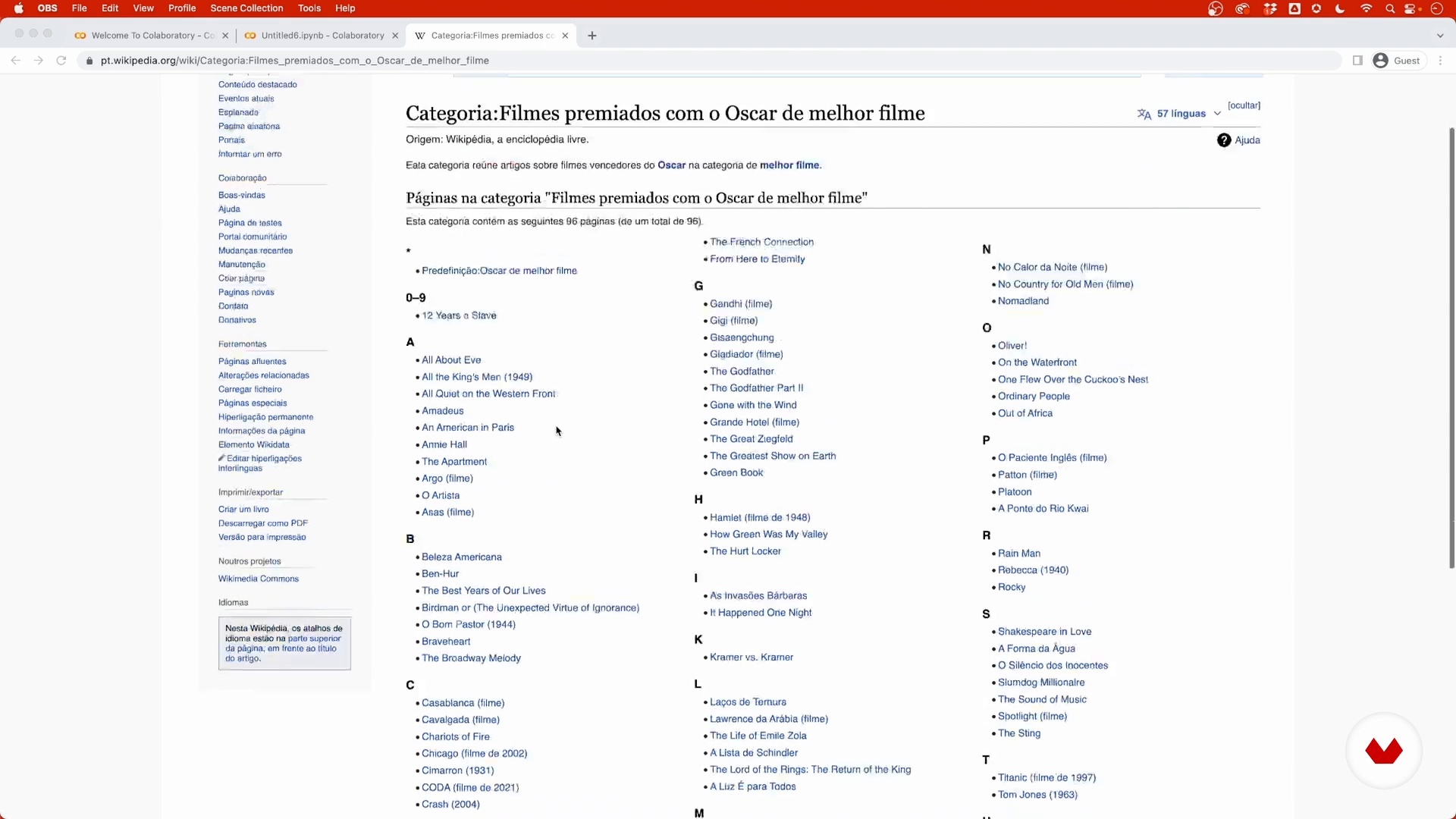Click the URL address bar
This screenshot has width=1456, height=819.
click(x=709, y=61)
